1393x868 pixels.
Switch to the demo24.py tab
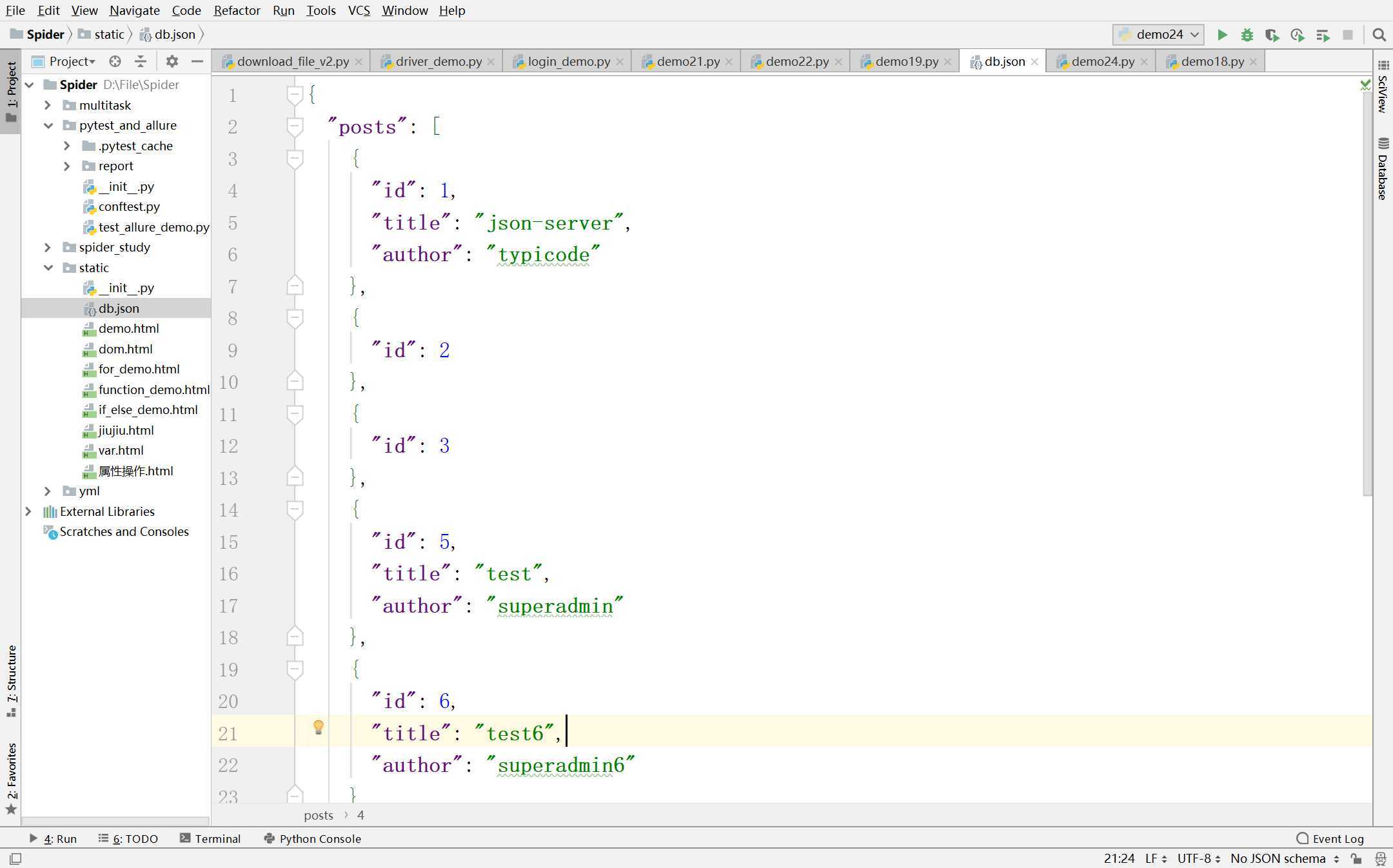[1102, 61]
